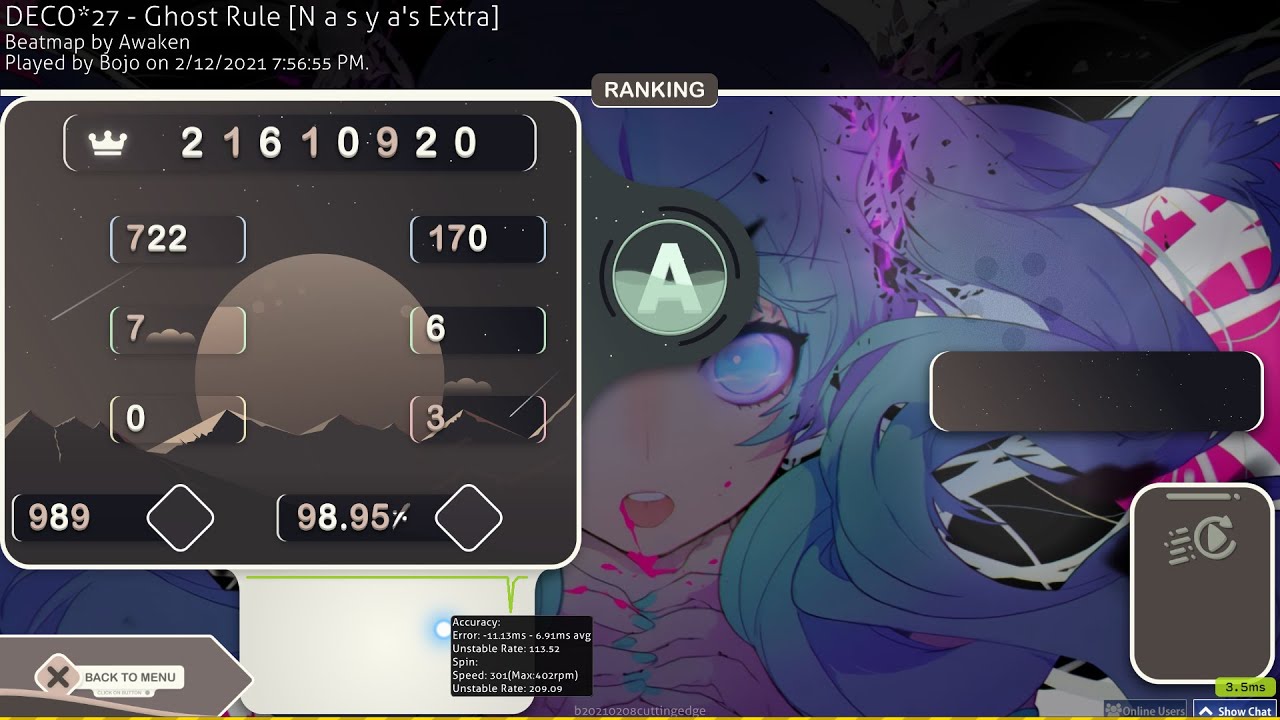This screenshot has width=1280, height=720.
Task: Click the RANKING header label
Action: 655,90
